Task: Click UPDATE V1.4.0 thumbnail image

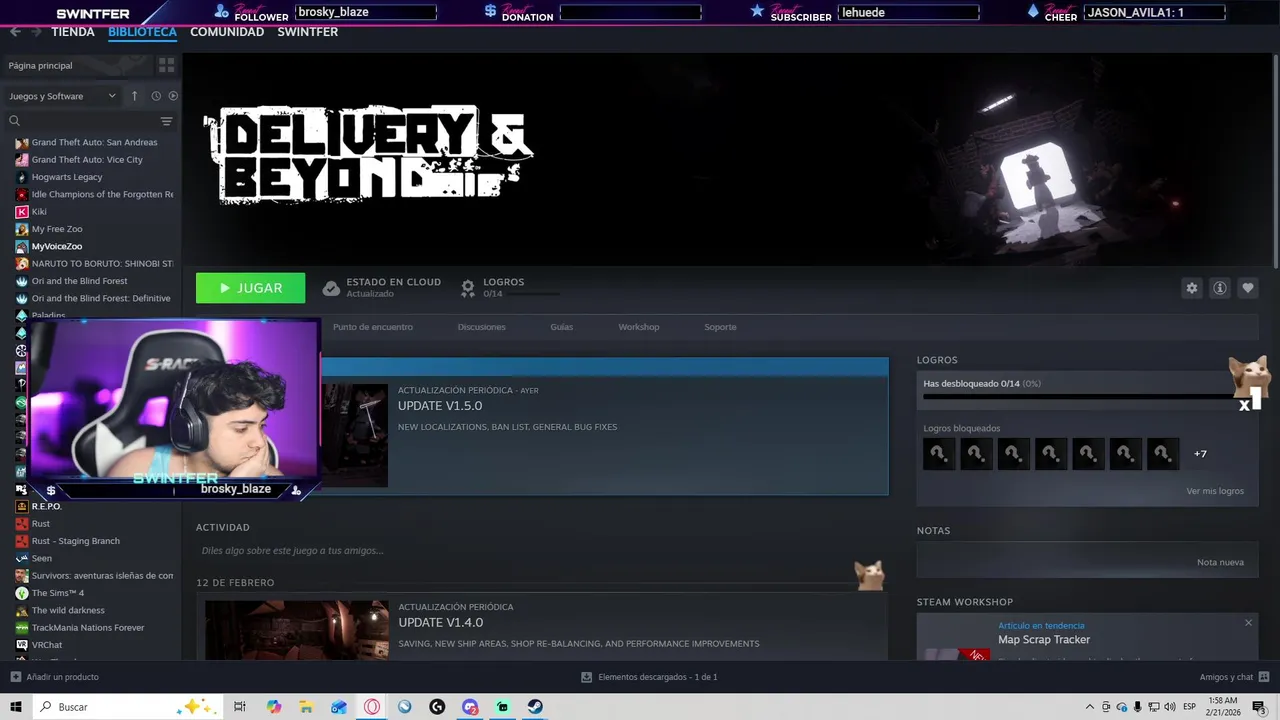Action: tap(297, 630)
